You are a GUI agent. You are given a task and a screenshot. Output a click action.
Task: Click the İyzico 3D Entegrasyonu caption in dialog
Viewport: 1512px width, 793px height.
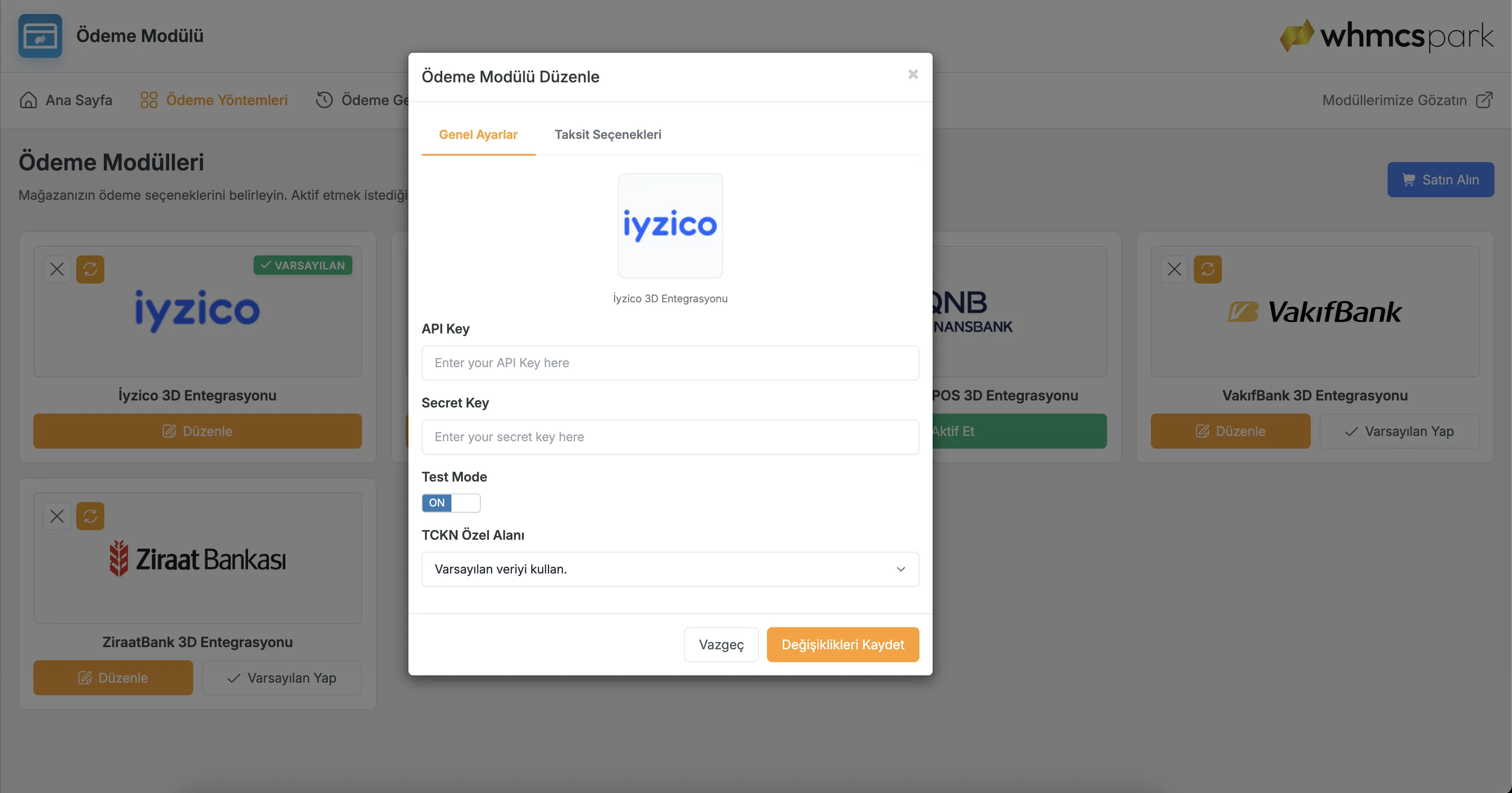pyautogui.click(x=670, y=299)
